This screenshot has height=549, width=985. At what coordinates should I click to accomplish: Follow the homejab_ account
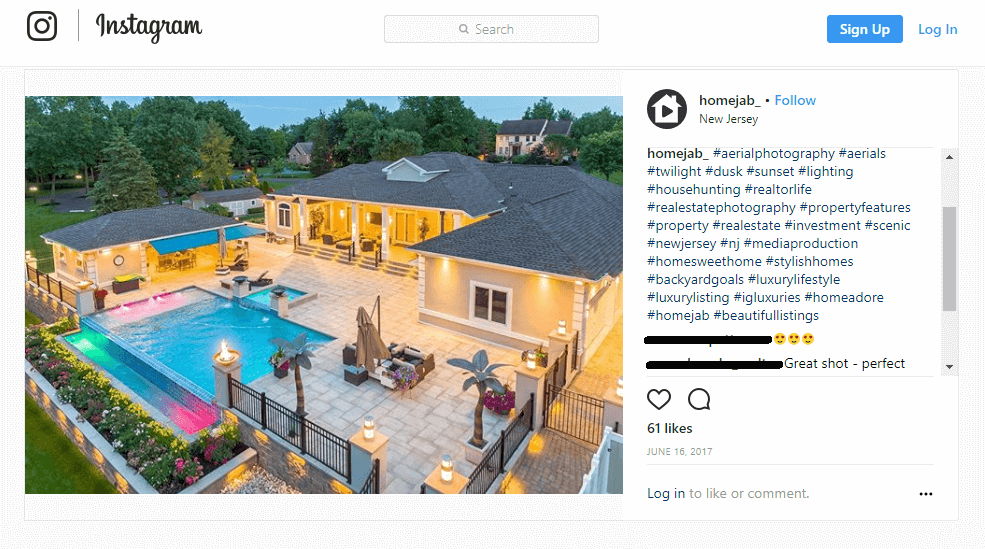[795, 101]
